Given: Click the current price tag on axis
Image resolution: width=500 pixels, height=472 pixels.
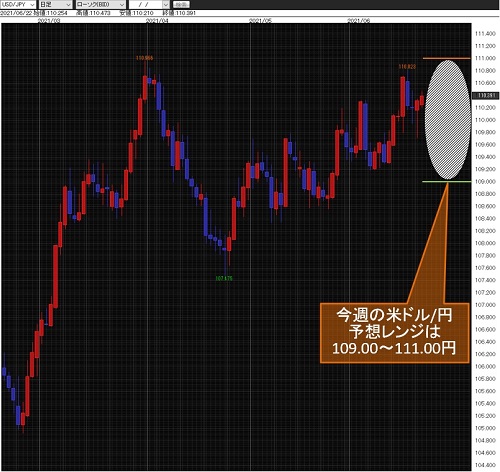Looking at the screenshot, I should click(x=486, y=96).
